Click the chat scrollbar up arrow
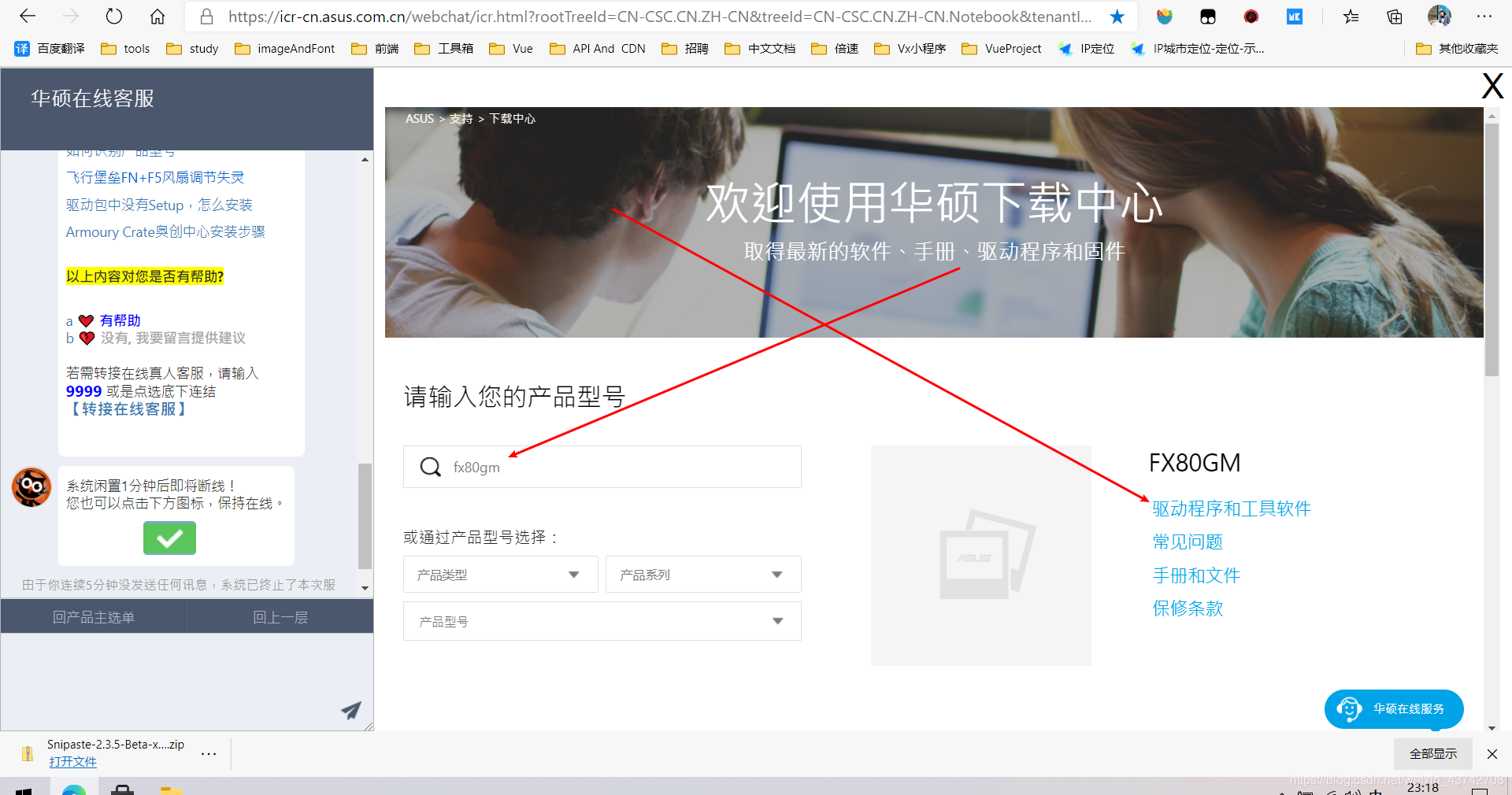1512x795 pixels. (x=365, y=159)
